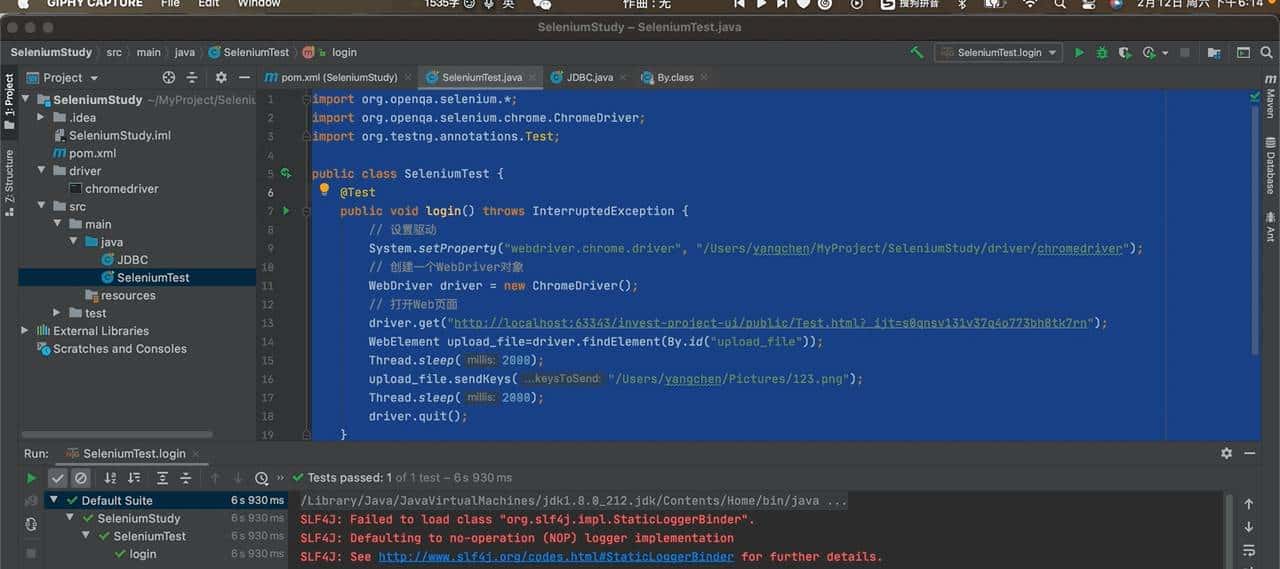The width and height of the screenshot is (1280, 569).
Task: Expand External Libraries
Action: pyautogui.click(x=26, y=331)
